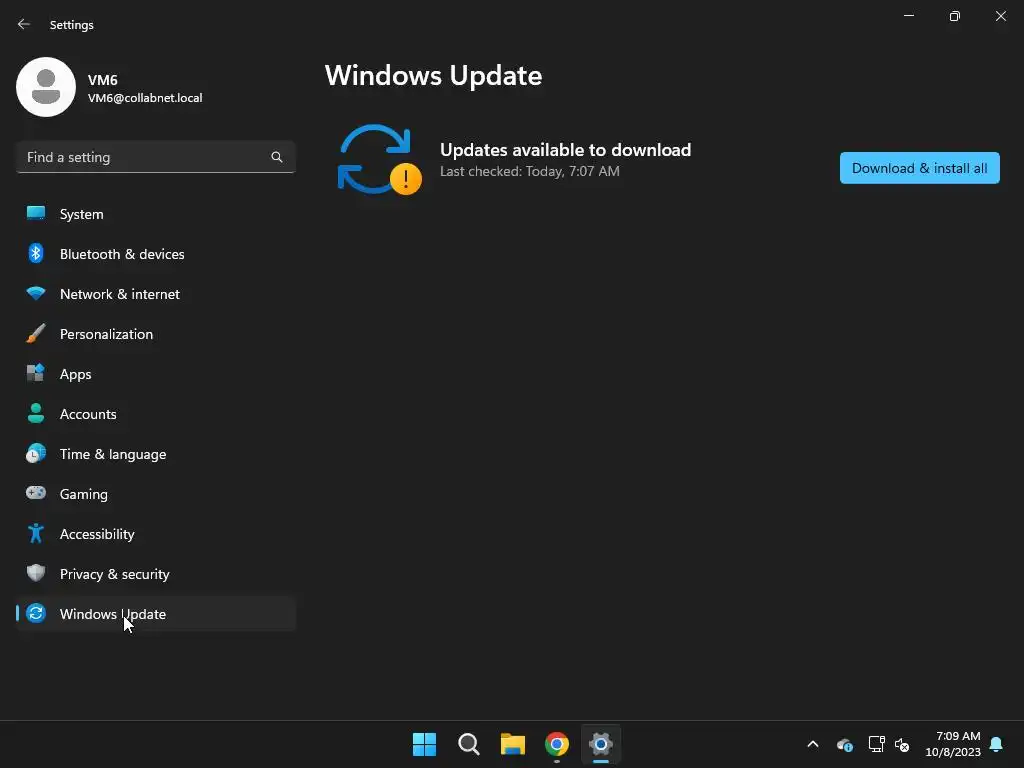Click the cloud sync tray icon
The width and height of the screenshot is (1024, 768).
tap(844, 744)
